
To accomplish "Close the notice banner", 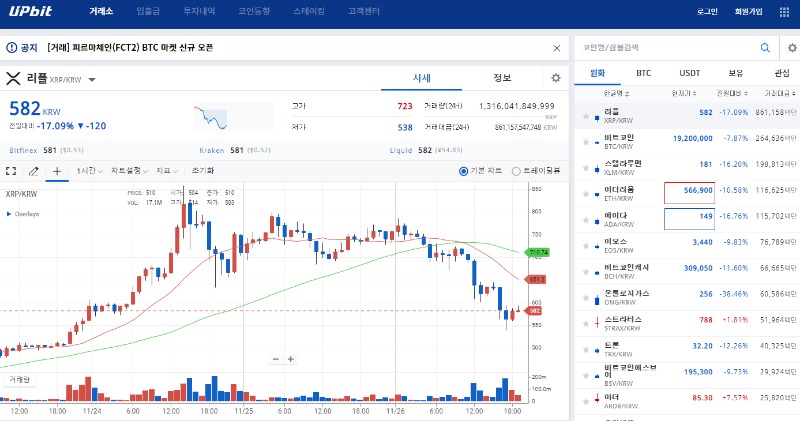I will coord(557,48).
